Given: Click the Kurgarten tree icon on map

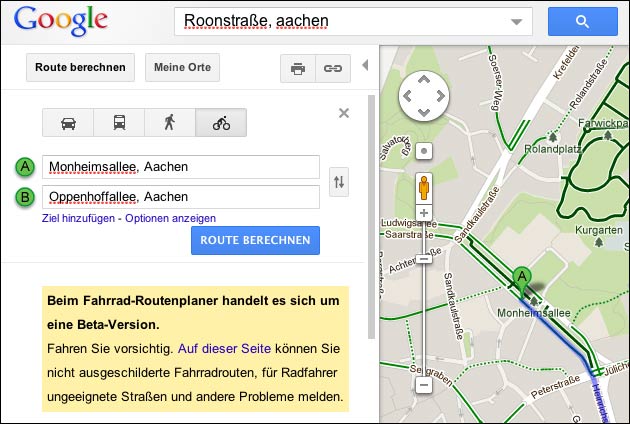Looking at the screenshot, I should point(599,242).
